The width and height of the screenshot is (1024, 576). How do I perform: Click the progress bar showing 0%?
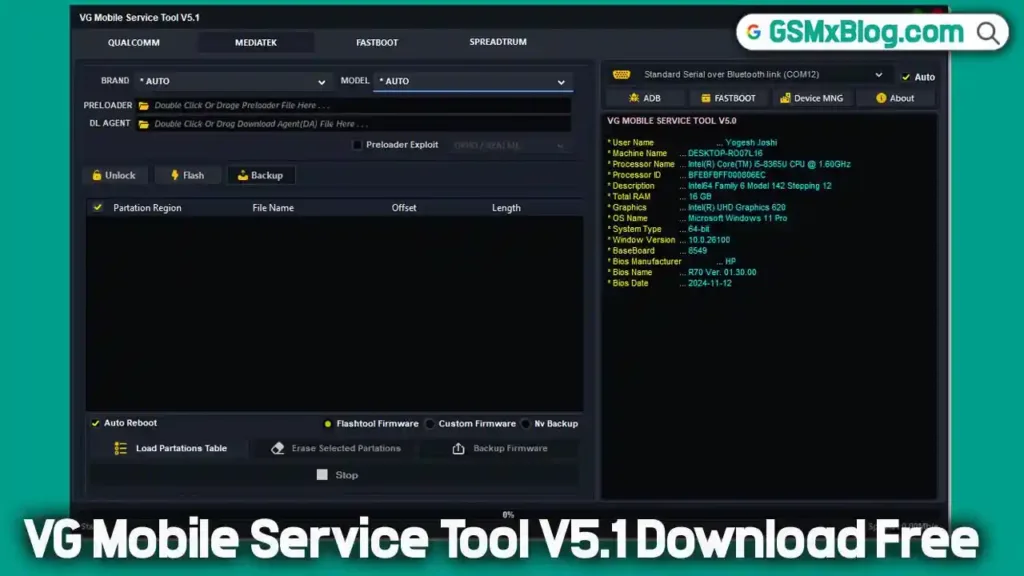(x=508, y=515)
